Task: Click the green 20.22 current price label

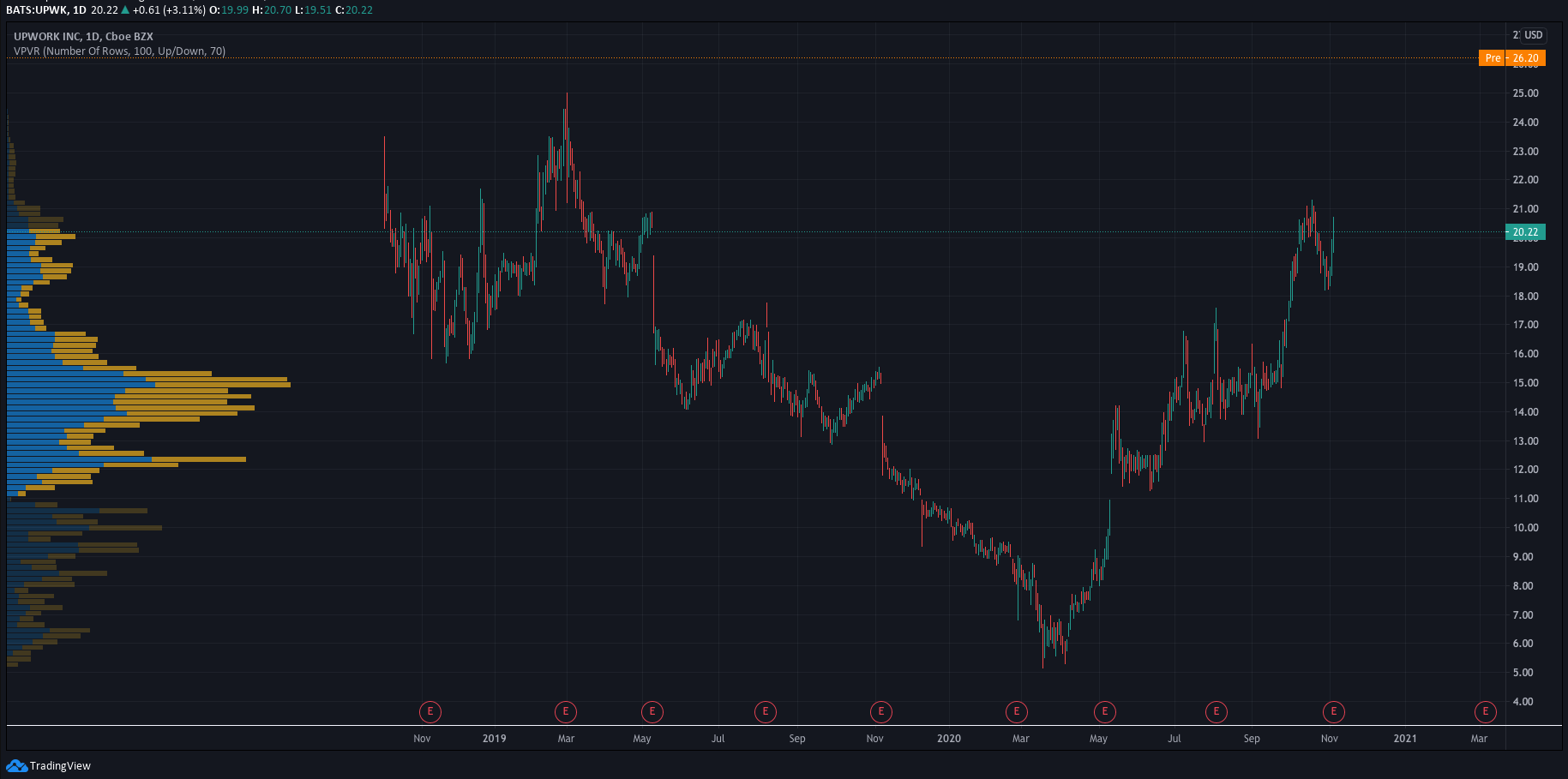Action: click(1524, 232)
